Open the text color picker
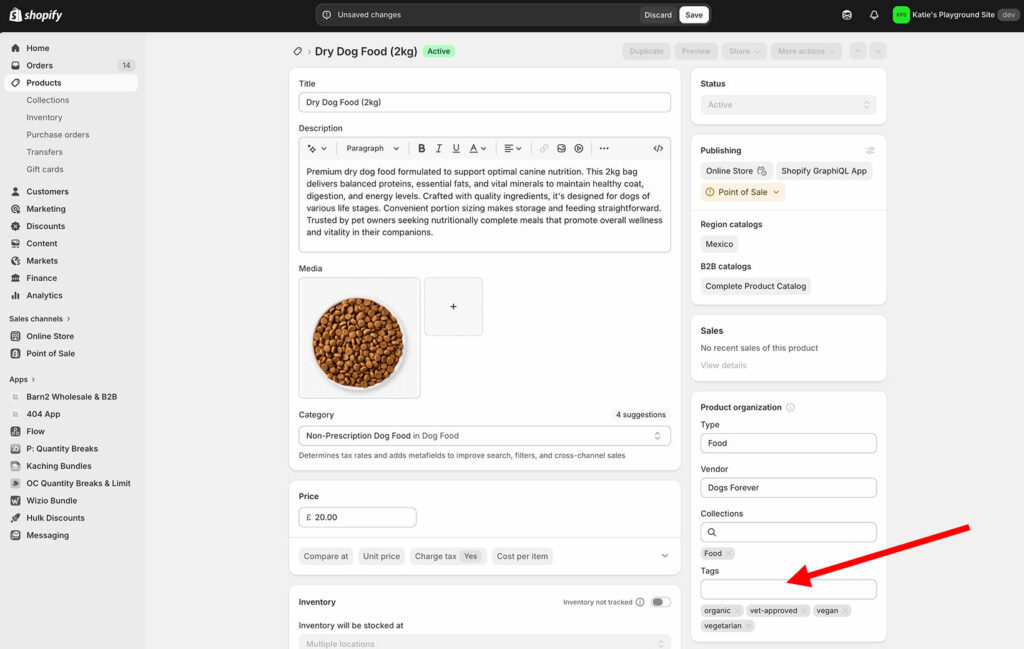This screenshot has height=649, width=1024. [x=478, y=148]
